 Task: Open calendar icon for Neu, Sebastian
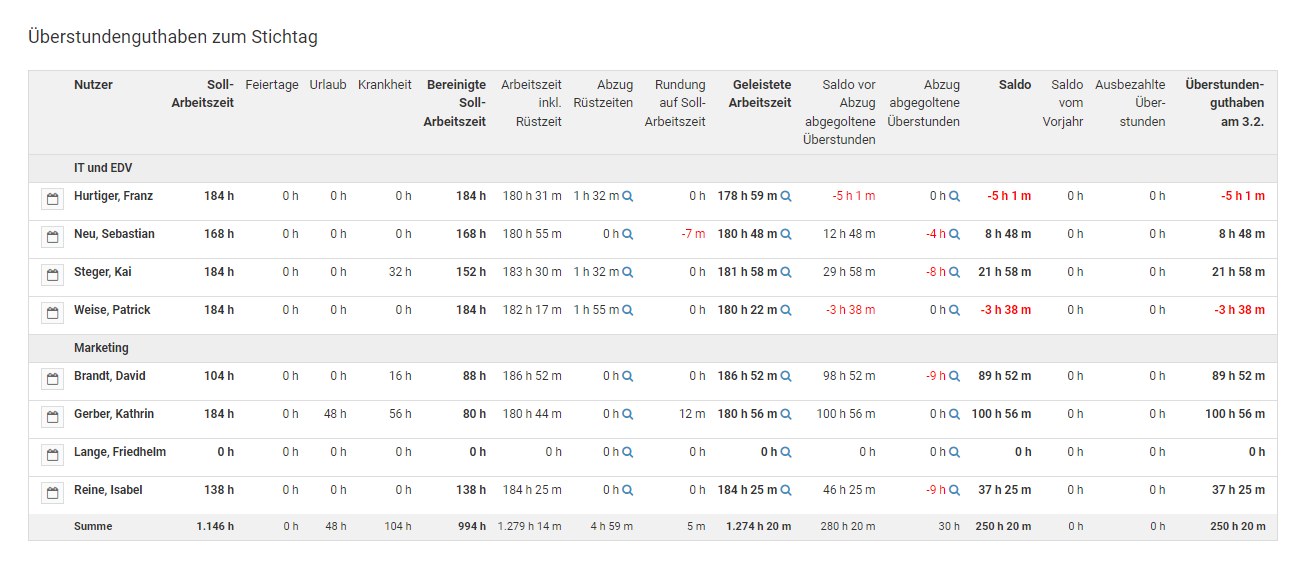pyautogui.click(x=52, y=237)
